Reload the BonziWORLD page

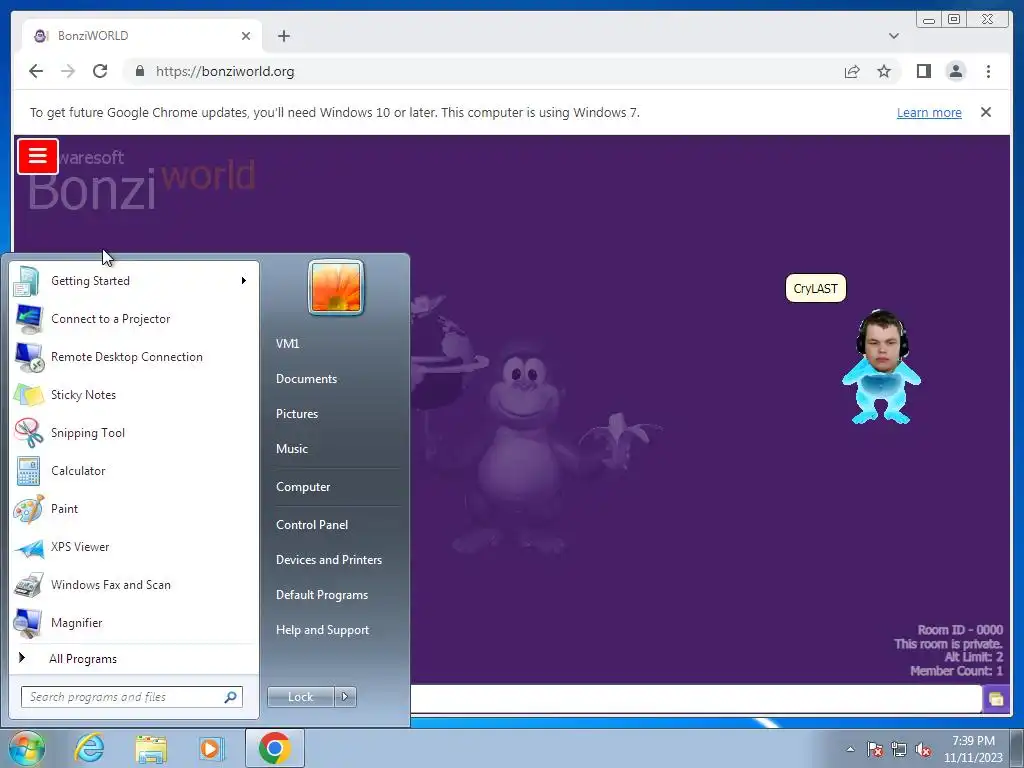pos(100,71)
